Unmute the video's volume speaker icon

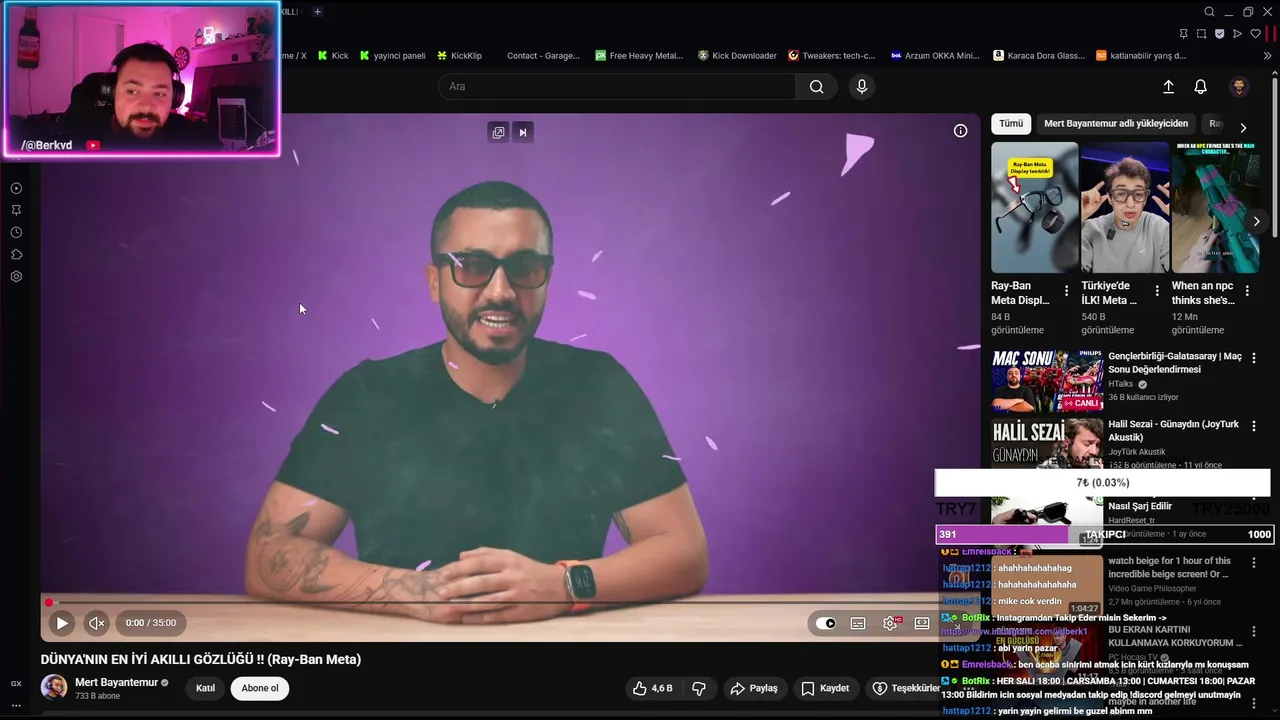[96, 623]
